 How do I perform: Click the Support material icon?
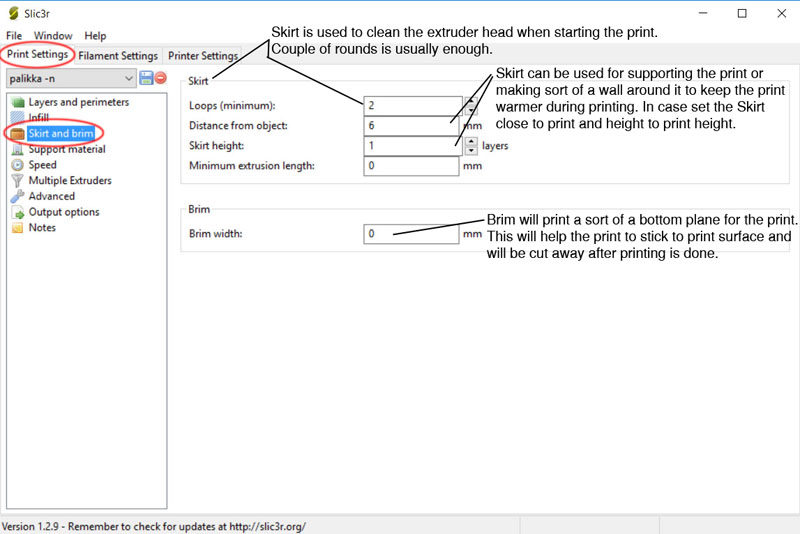[x=18, y=149]
